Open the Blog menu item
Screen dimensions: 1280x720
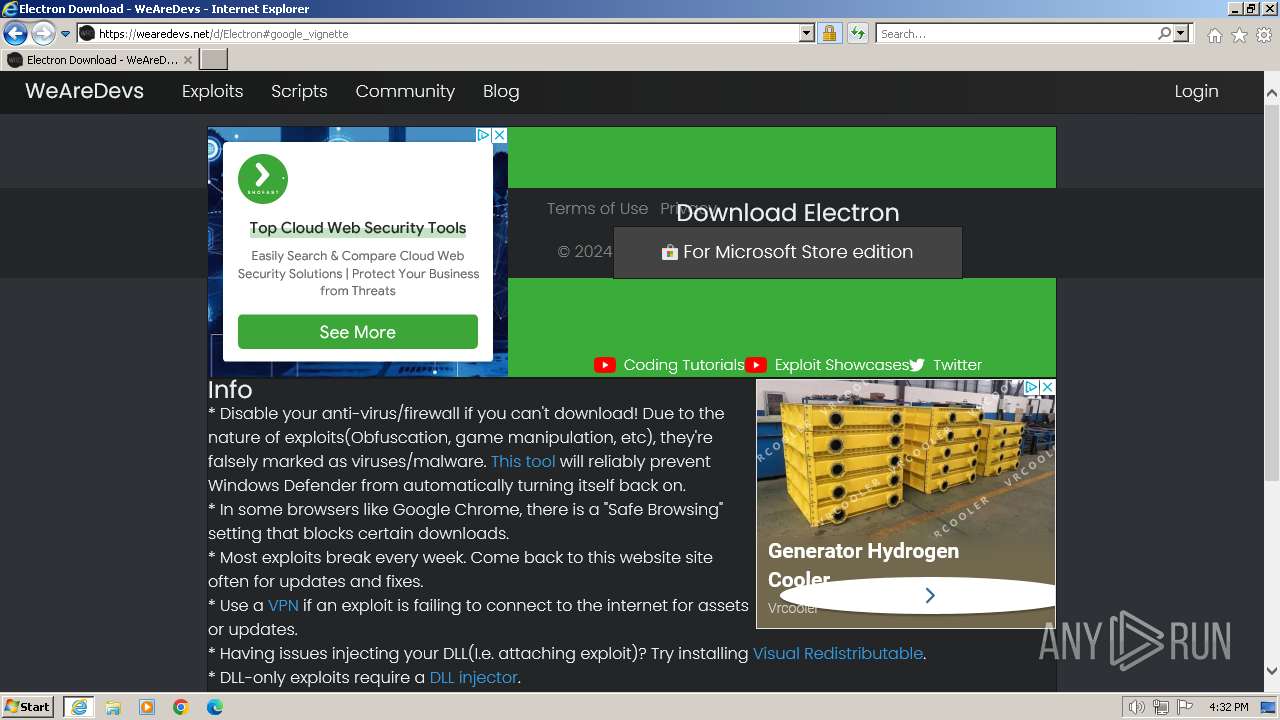(x=501, y=91)
